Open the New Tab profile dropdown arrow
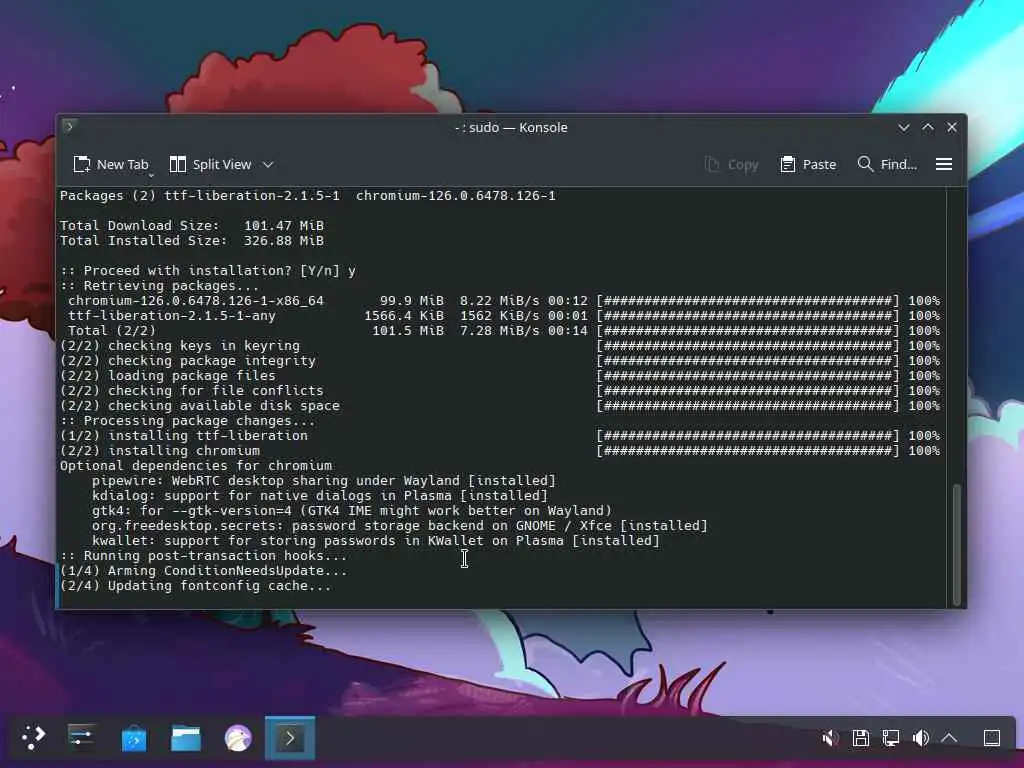The width and height of the screenshot is (1024, 768). coord(152,174)
